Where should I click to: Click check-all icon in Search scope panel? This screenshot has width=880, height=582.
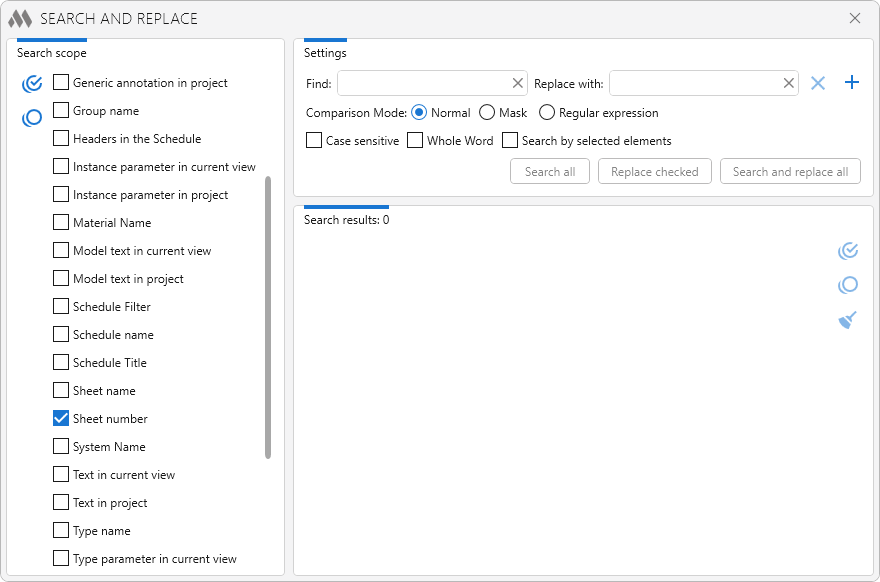tap(32, 83)
